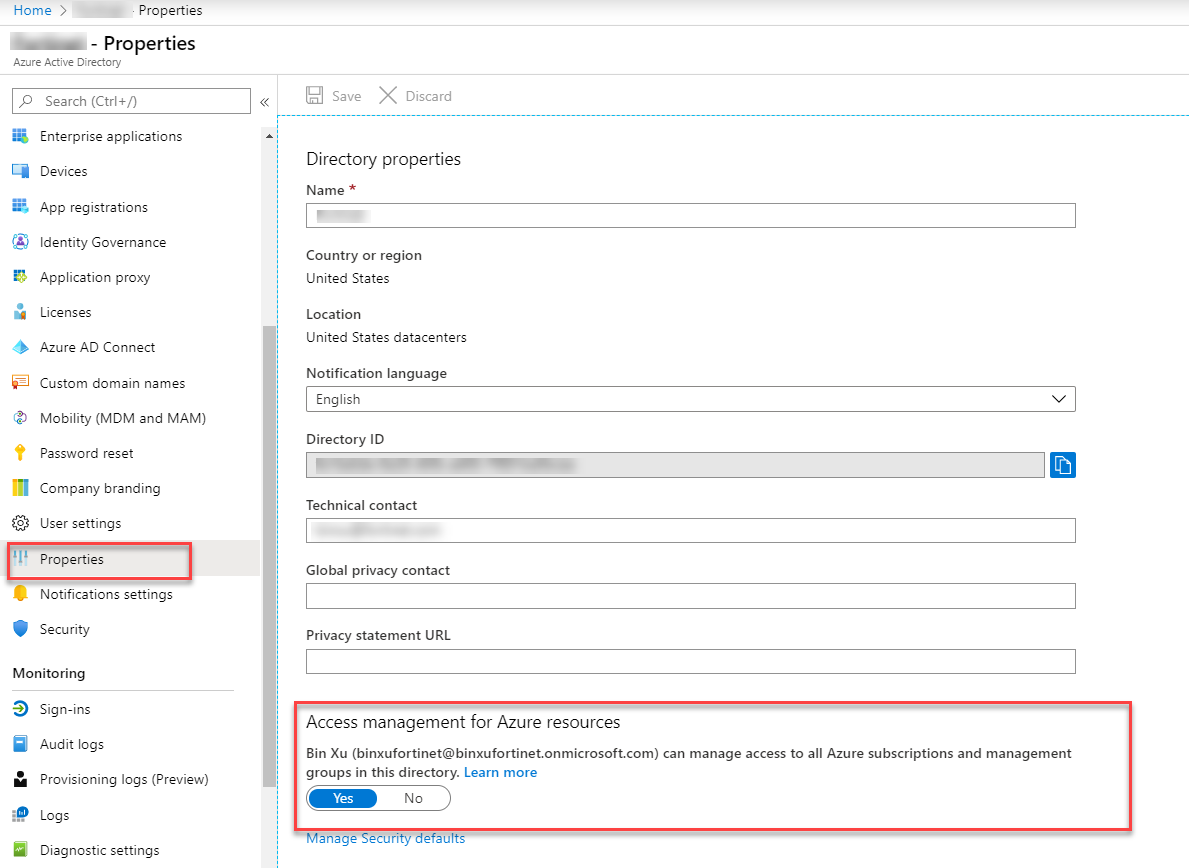Click the Learn more link
This screenshot has height=868, width=1189.
pos(500,773)
